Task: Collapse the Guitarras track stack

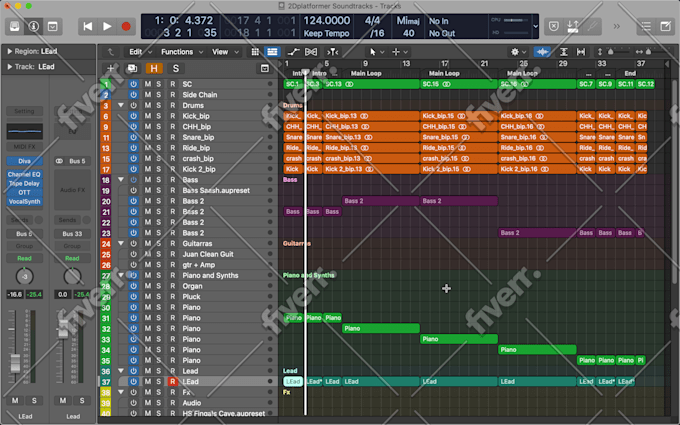Action: pyautogui.click(x=121, y=243)
